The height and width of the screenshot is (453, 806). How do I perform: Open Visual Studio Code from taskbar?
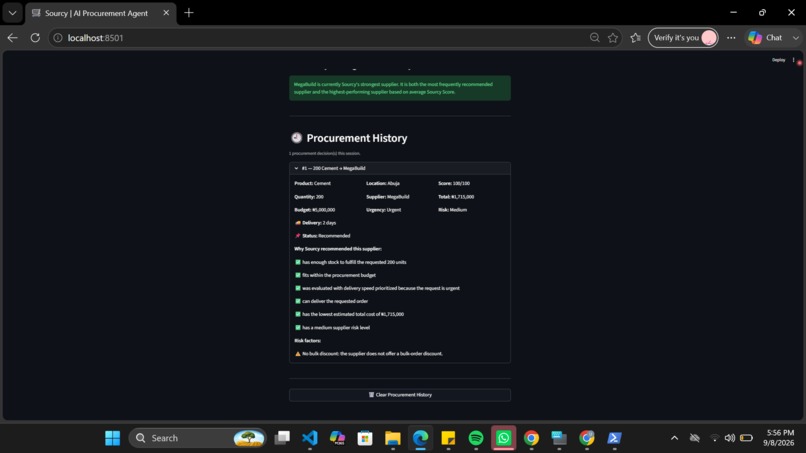tap(309, 438)
